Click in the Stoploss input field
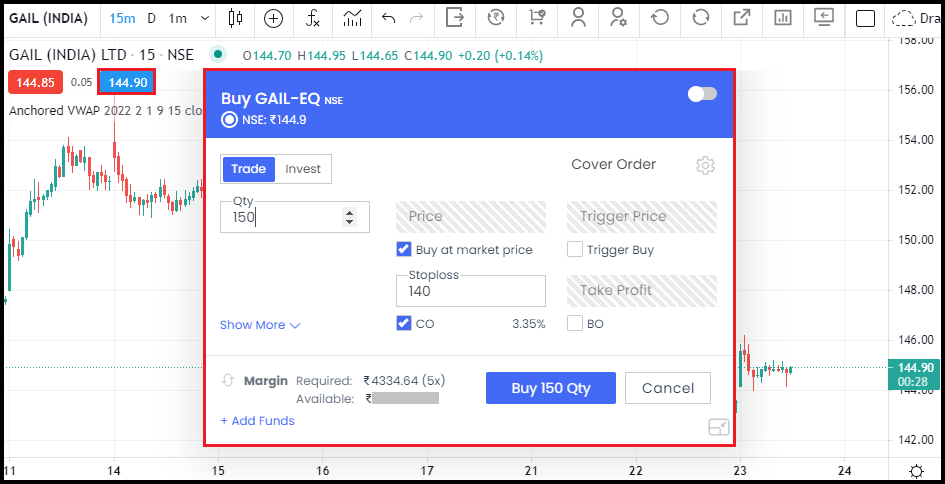945x484 pixels. (471, 291)
